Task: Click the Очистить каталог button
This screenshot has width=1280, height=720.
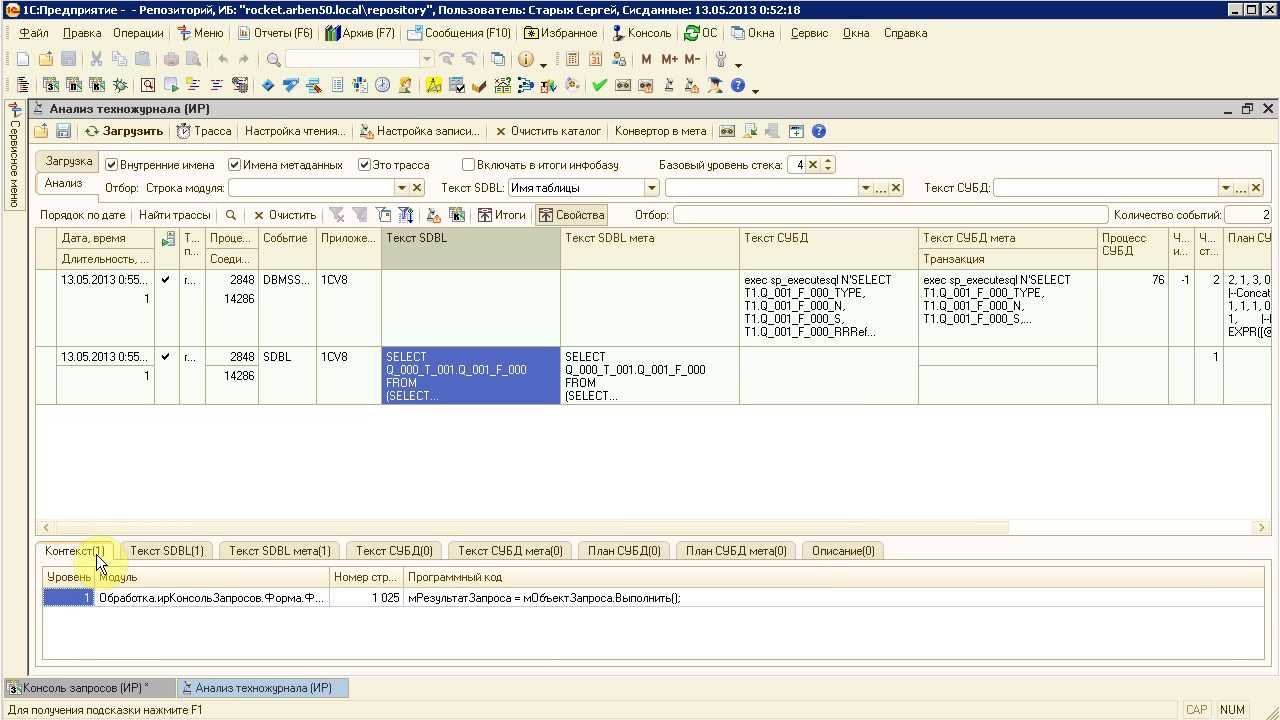Action: pos(547,131)
